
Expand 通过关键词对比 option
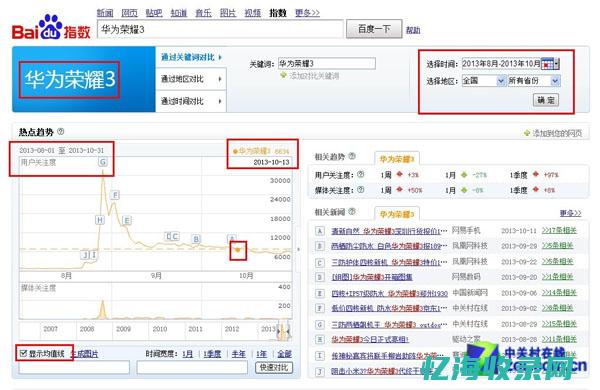click(x=191, y=57)
